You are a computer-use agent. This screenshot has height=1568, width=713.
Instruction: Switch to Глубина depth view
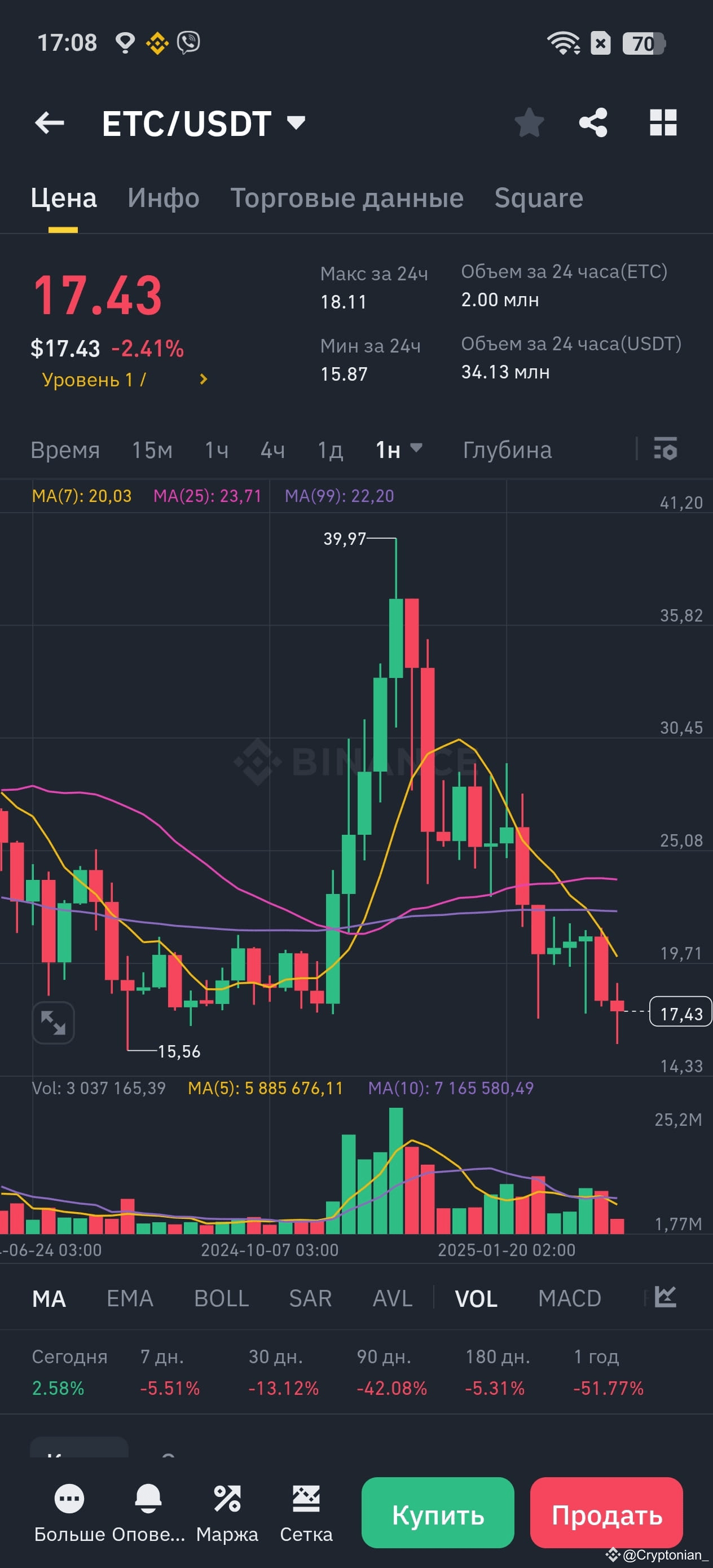tap(507, 451)
